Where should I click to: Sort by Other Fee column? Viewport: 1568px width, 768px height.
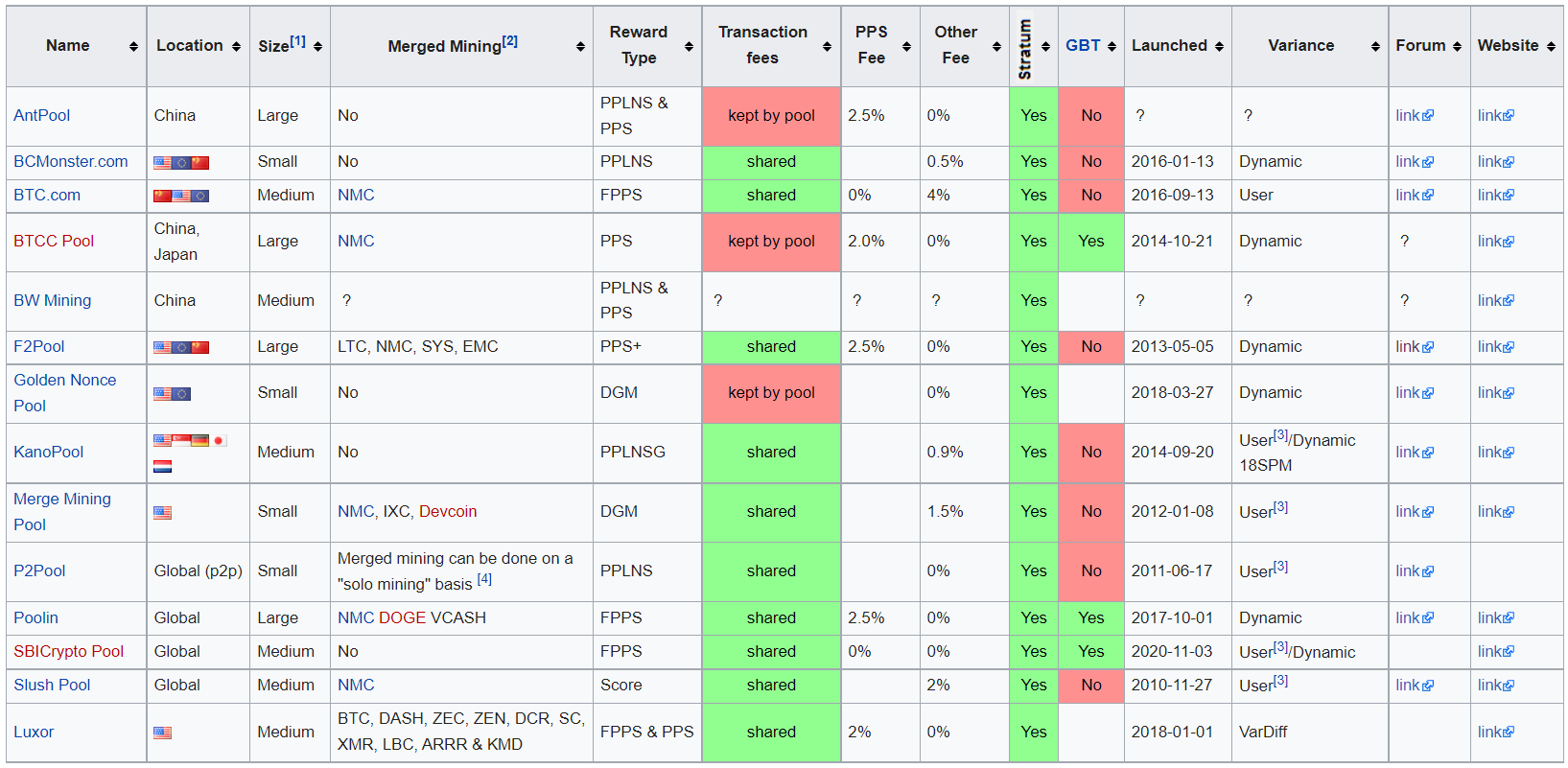pyautogui.click(x=996, y=46)
